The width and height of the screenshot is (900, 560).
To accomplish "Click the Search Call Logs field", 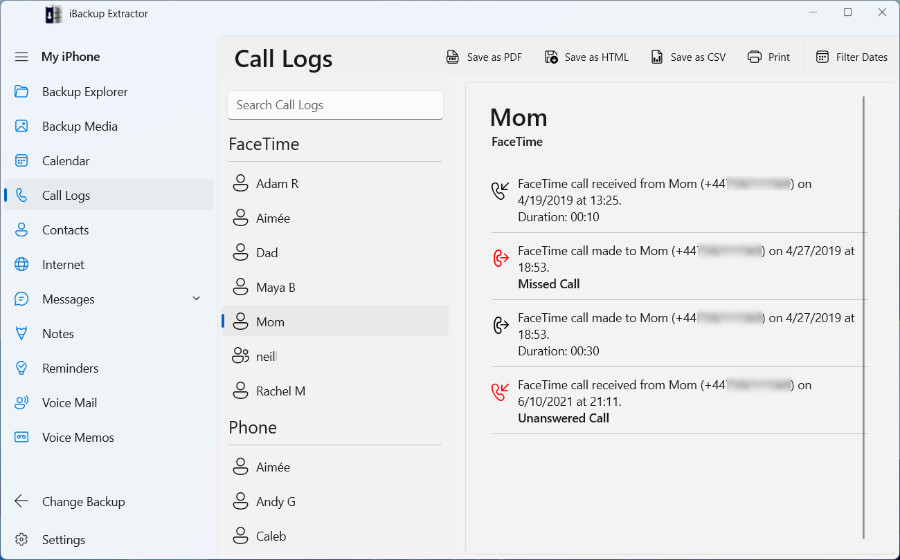I will (335, 105).
